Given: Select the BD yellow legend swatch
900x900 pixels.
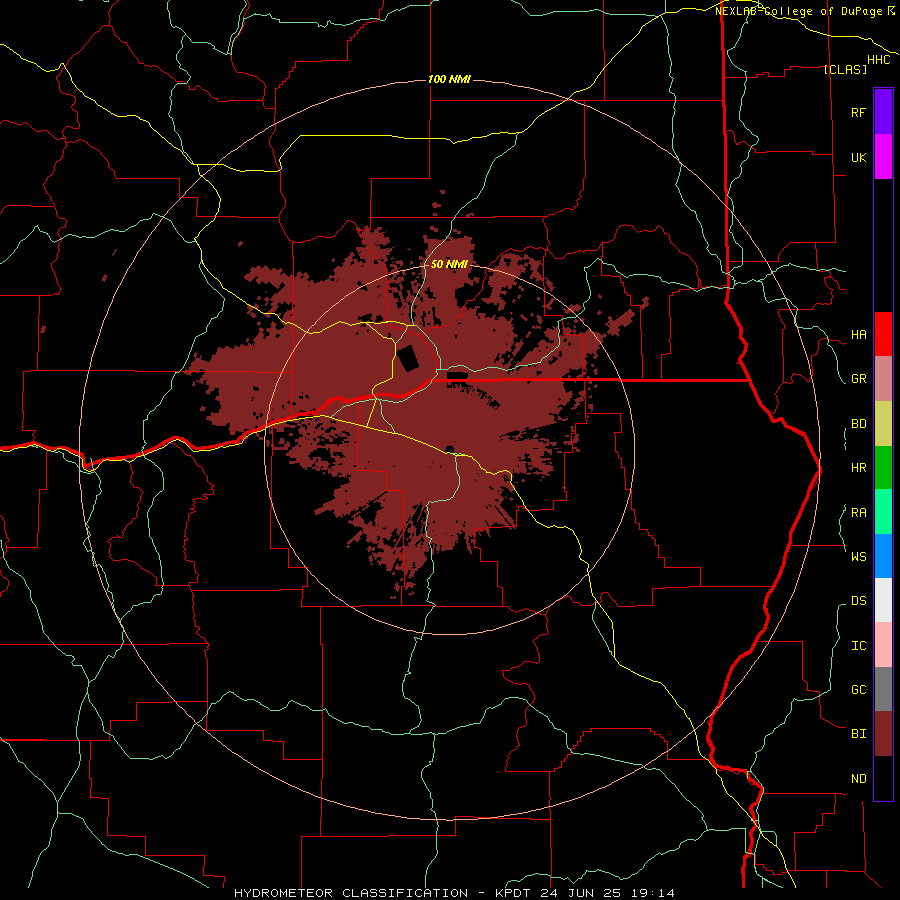Looking at the screenshot, I should 883,424.
